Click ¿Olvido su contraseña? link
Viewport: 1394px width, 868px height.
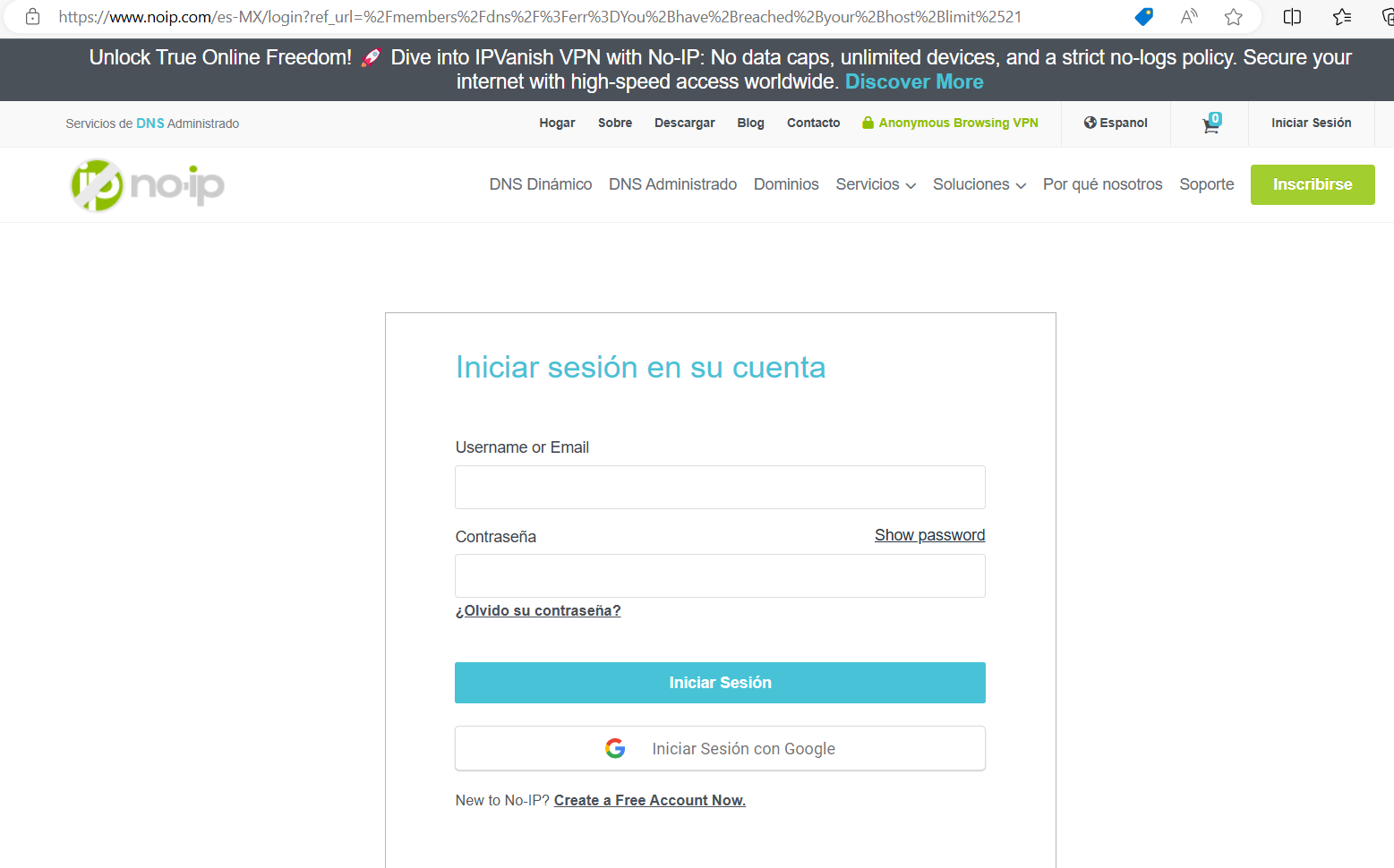(538, 610)
